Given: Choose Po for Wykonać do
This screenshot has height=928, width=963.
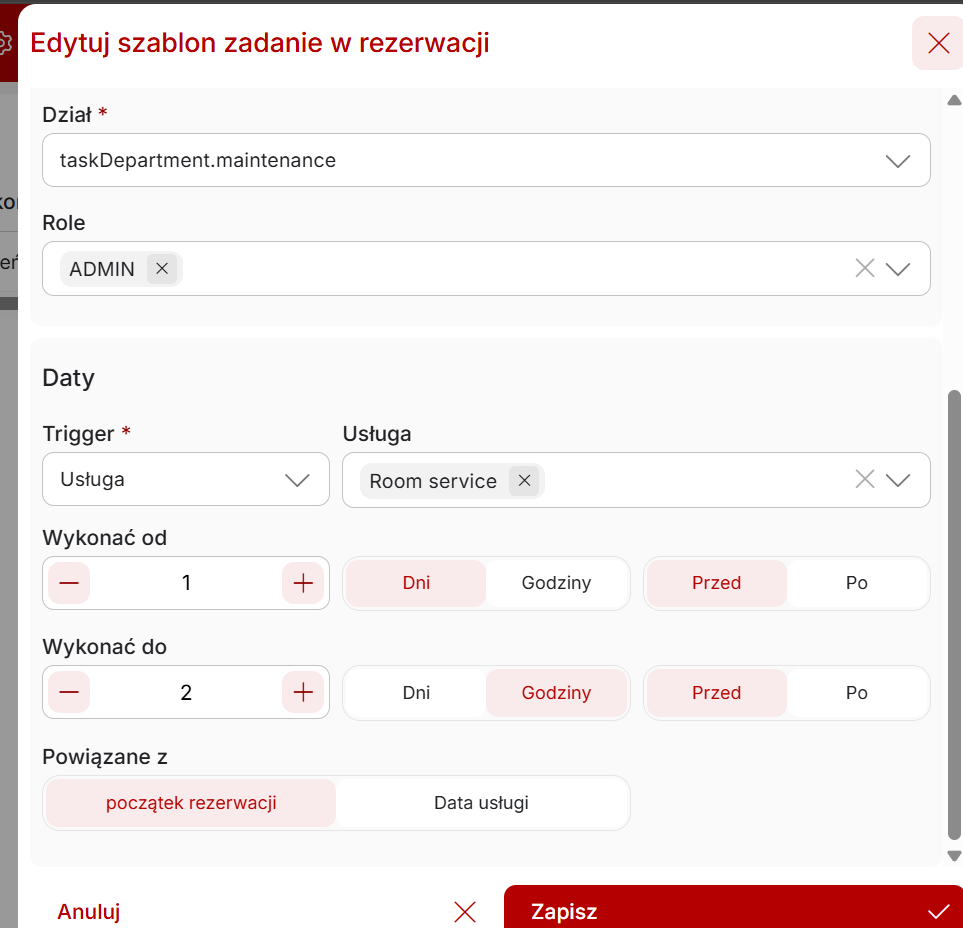Looking at the screenshot, I should point(856,693).
